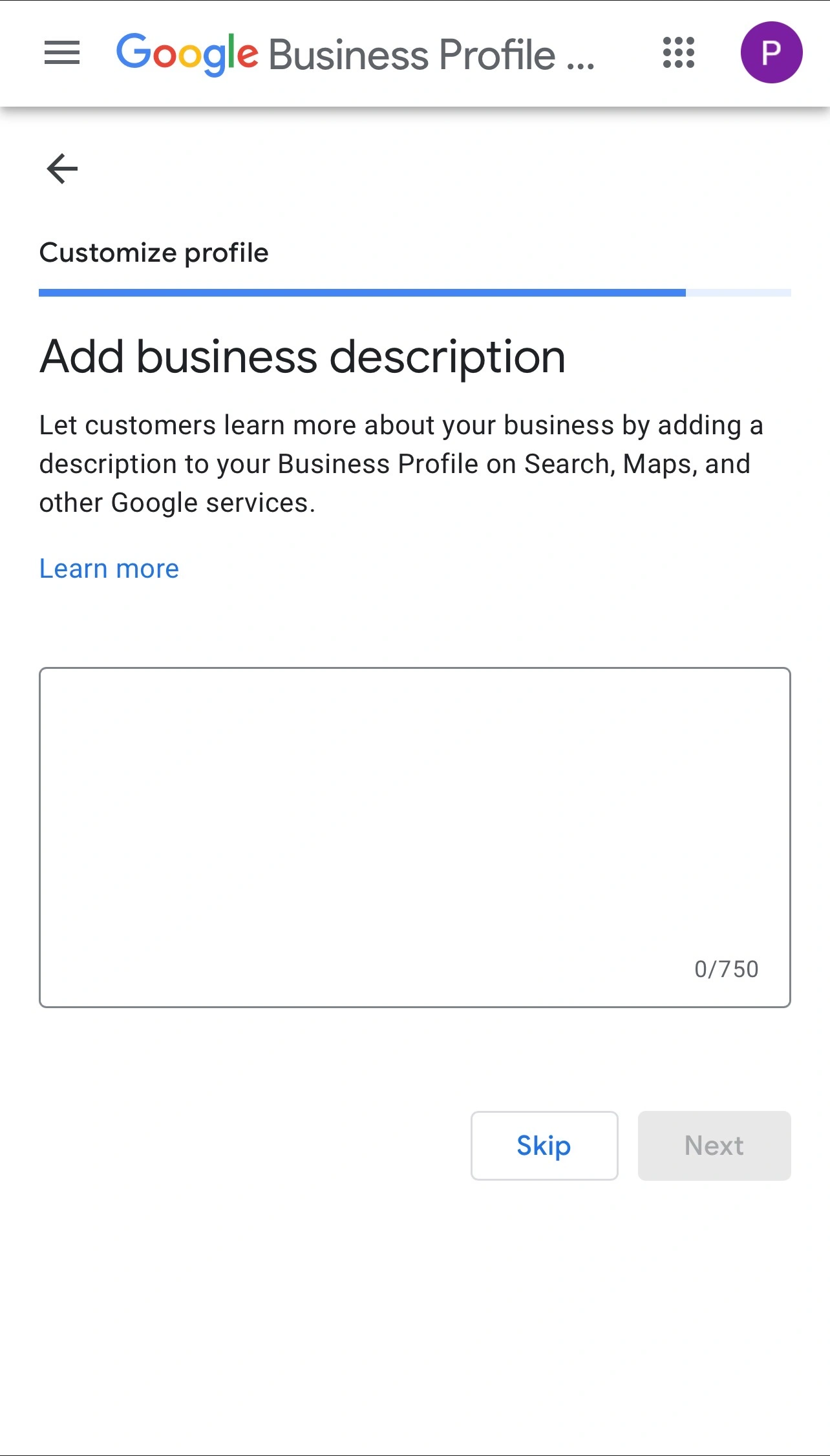This screenshot has height=1456, width=830.
Task: Select the Customize profile heading
Action: 153,253
